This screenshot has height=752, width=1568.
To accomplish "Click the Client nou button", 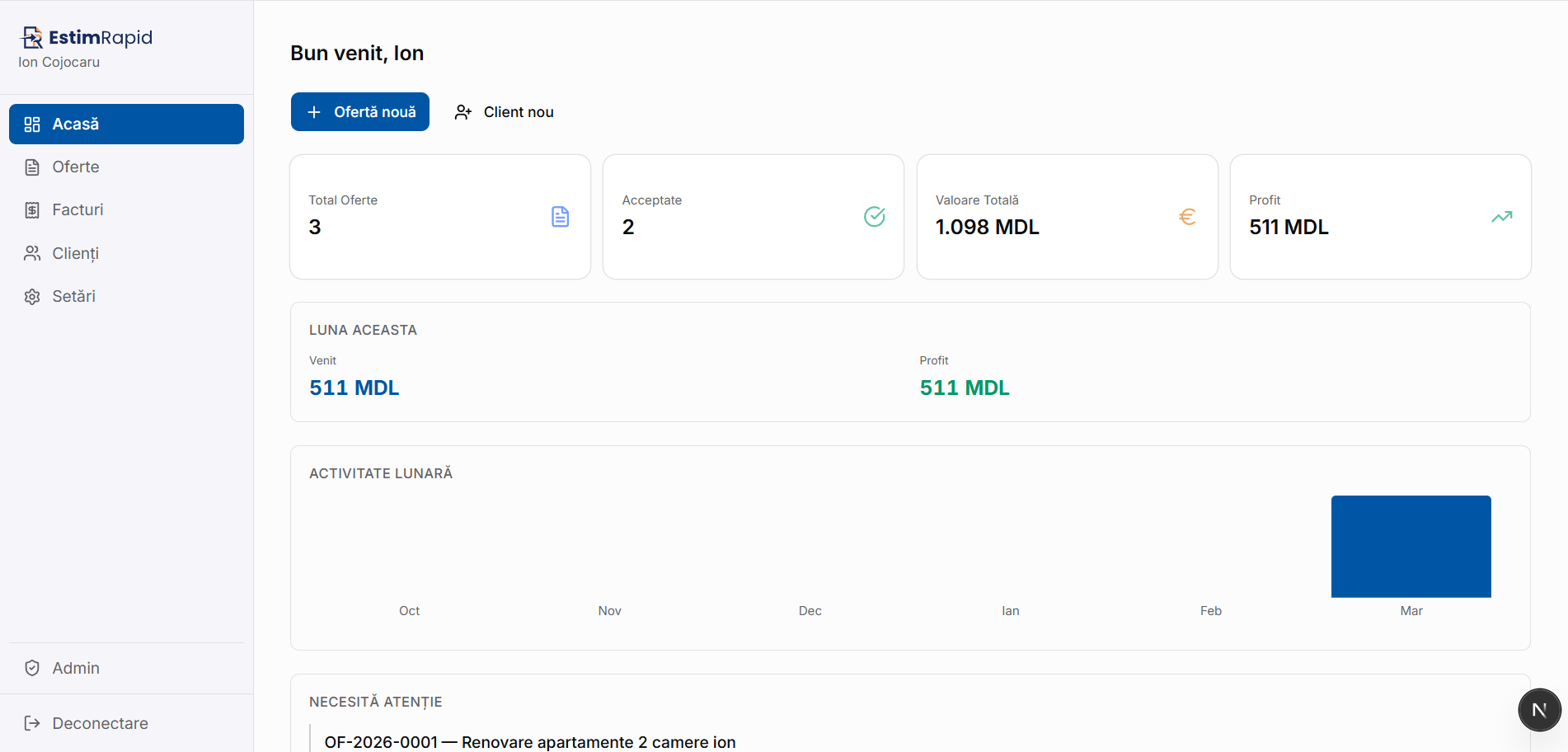I will click(x=503, y=111).
